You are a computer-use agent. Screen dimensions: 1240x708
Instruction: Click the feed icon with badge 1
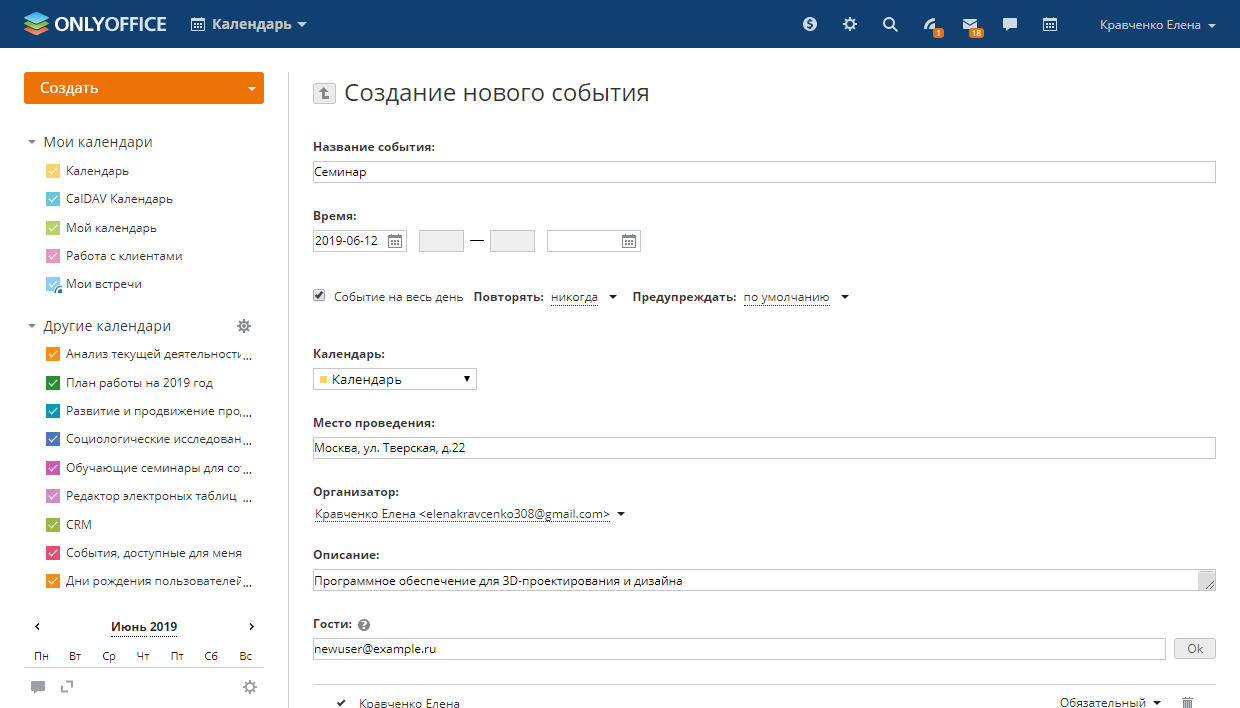coord(930,25)
